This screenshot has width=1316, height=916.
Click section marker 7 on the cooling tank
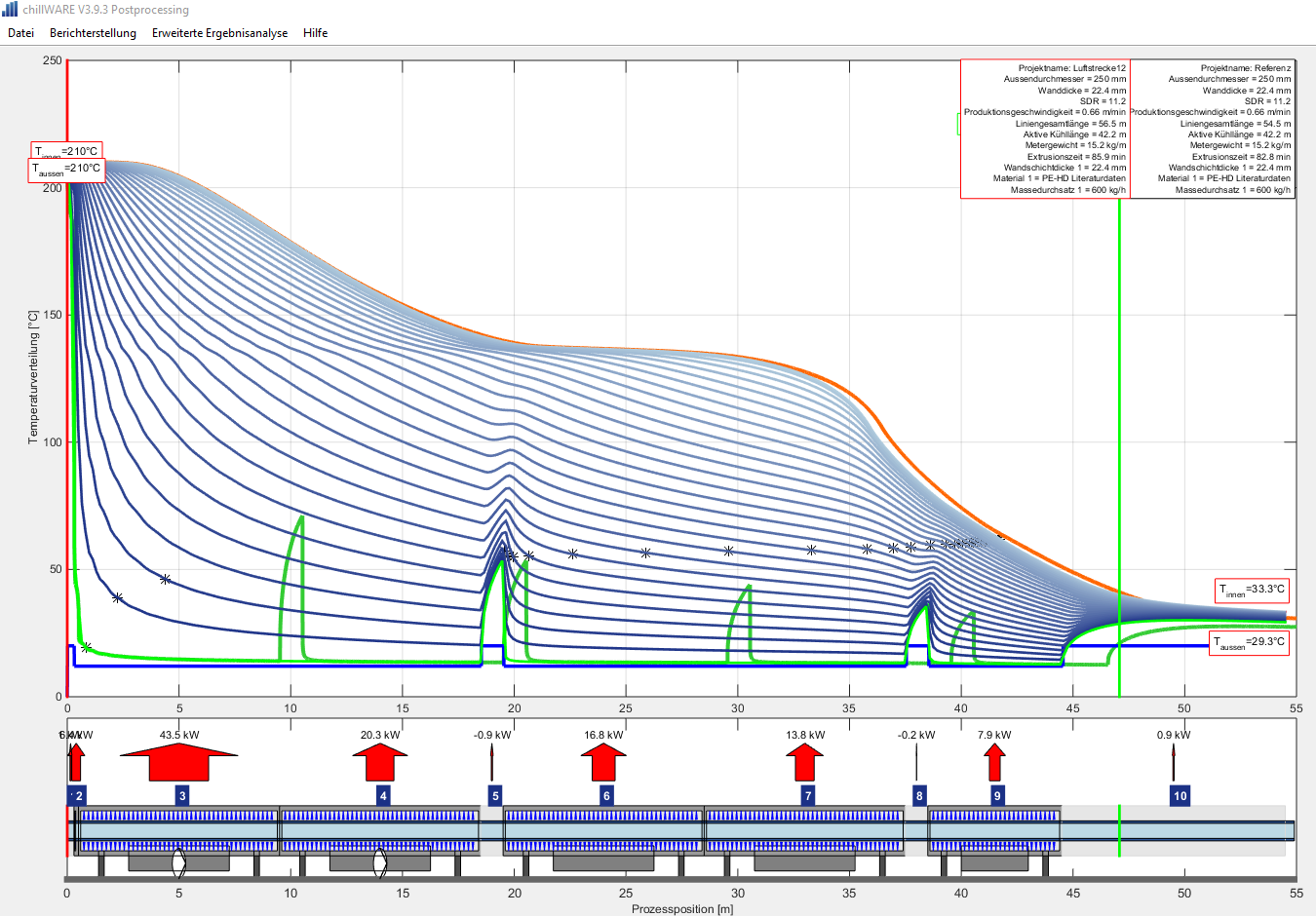click(x=808, y=796)
